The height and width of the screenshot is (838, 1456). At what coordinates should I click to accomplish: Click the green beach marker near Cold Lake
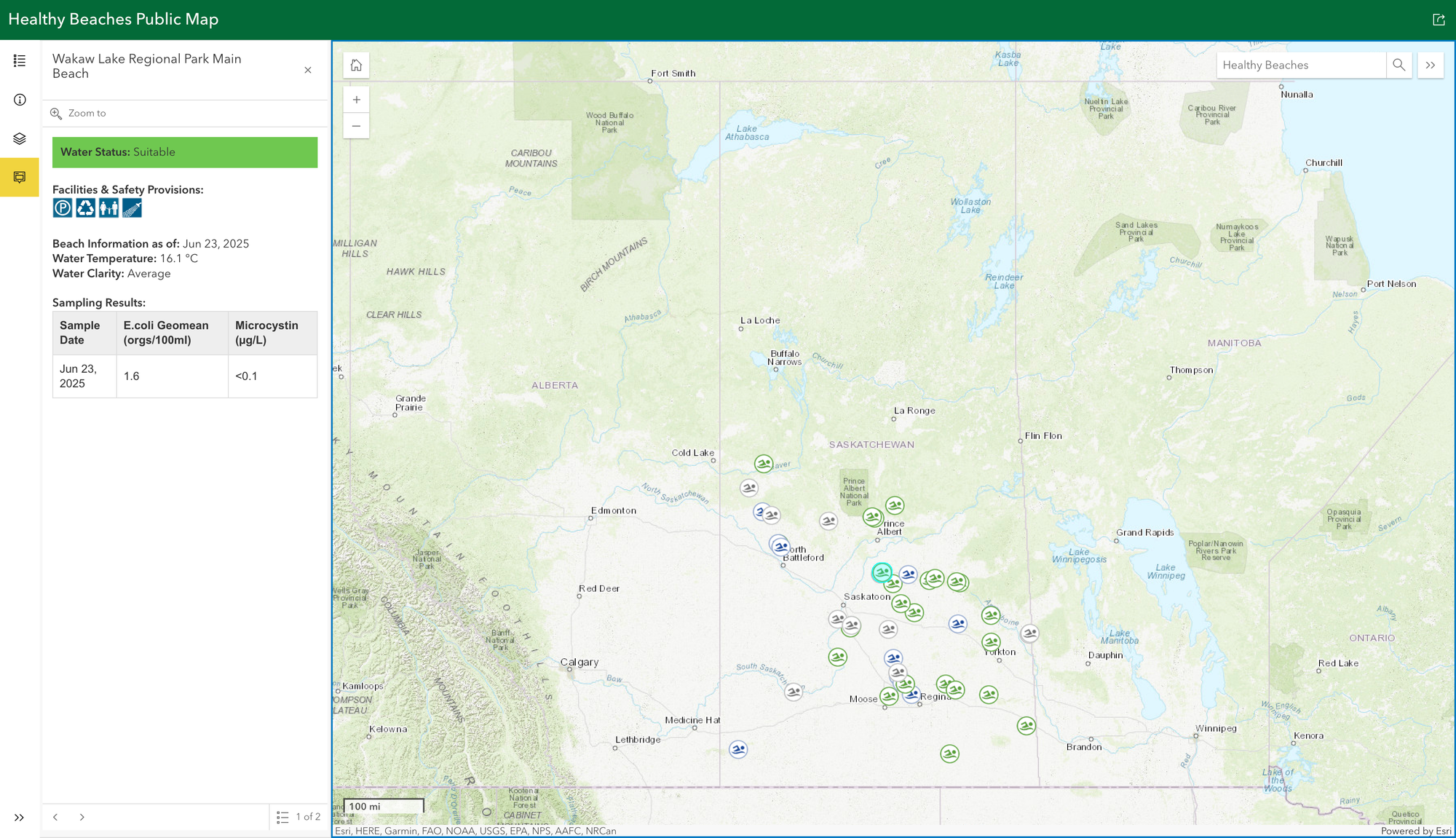coord(764,463)
